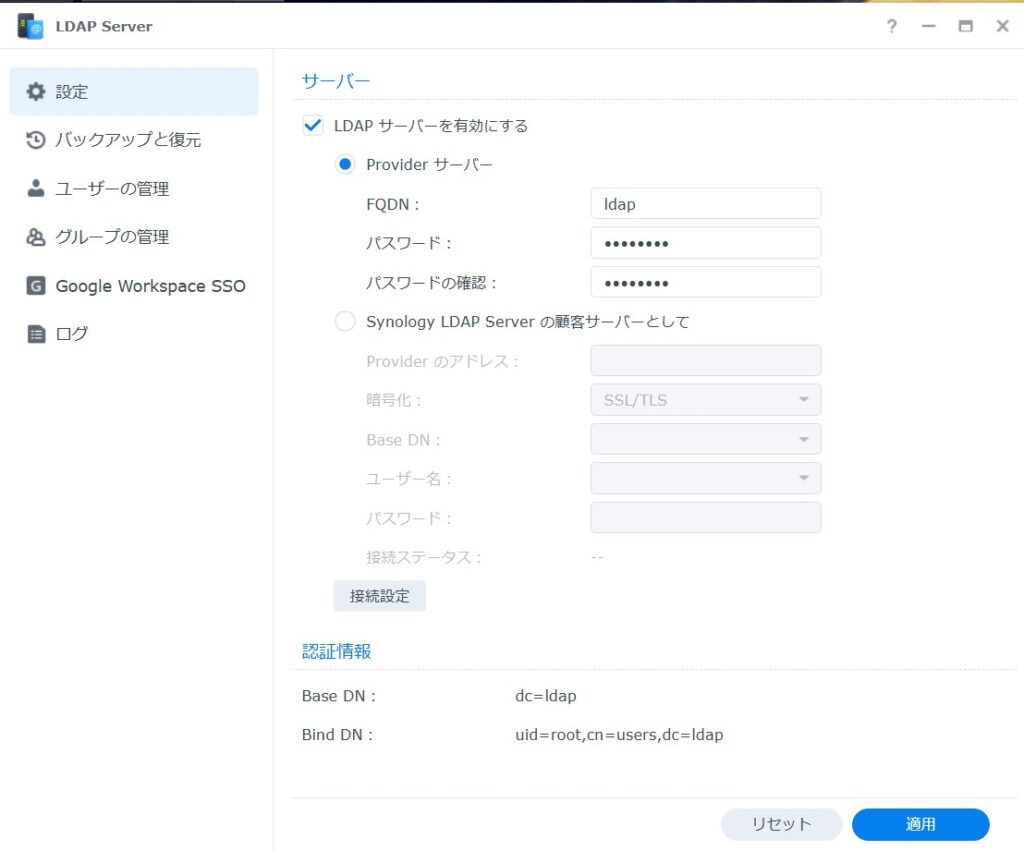Click the log list icon

(36, 334)
